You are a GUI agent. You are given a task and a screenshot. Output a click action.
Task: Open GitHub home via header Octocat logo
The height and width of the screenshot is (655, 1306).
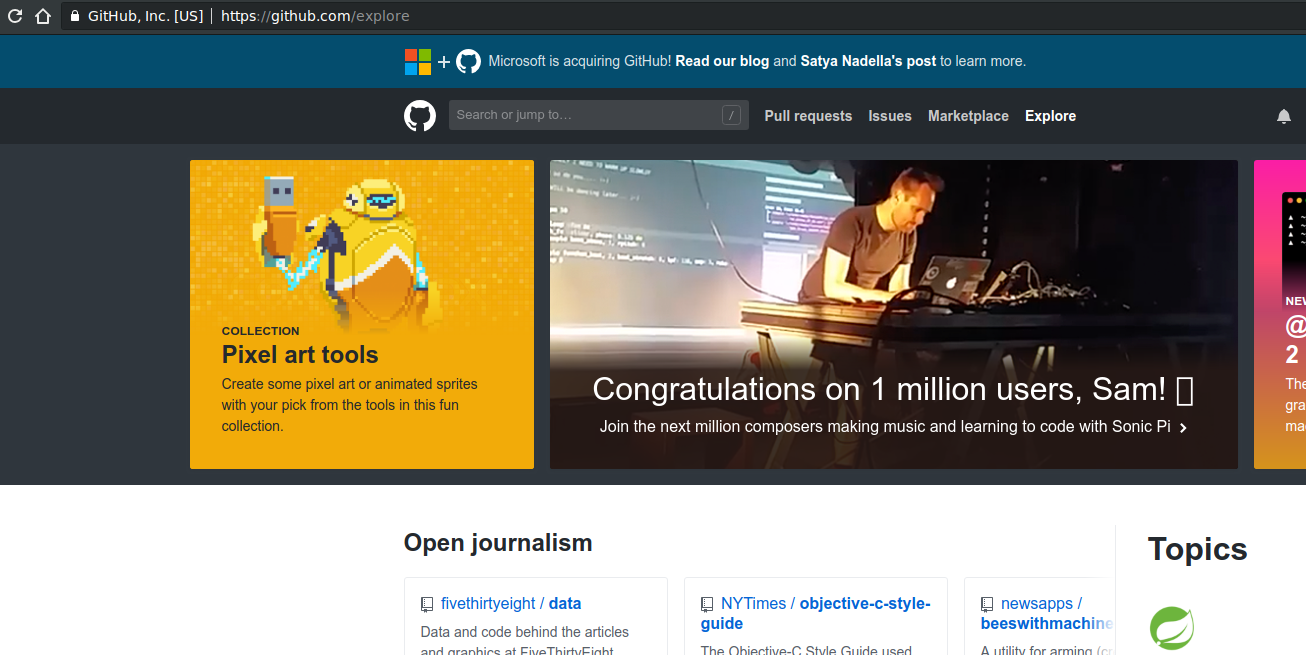tap(420, 116)
